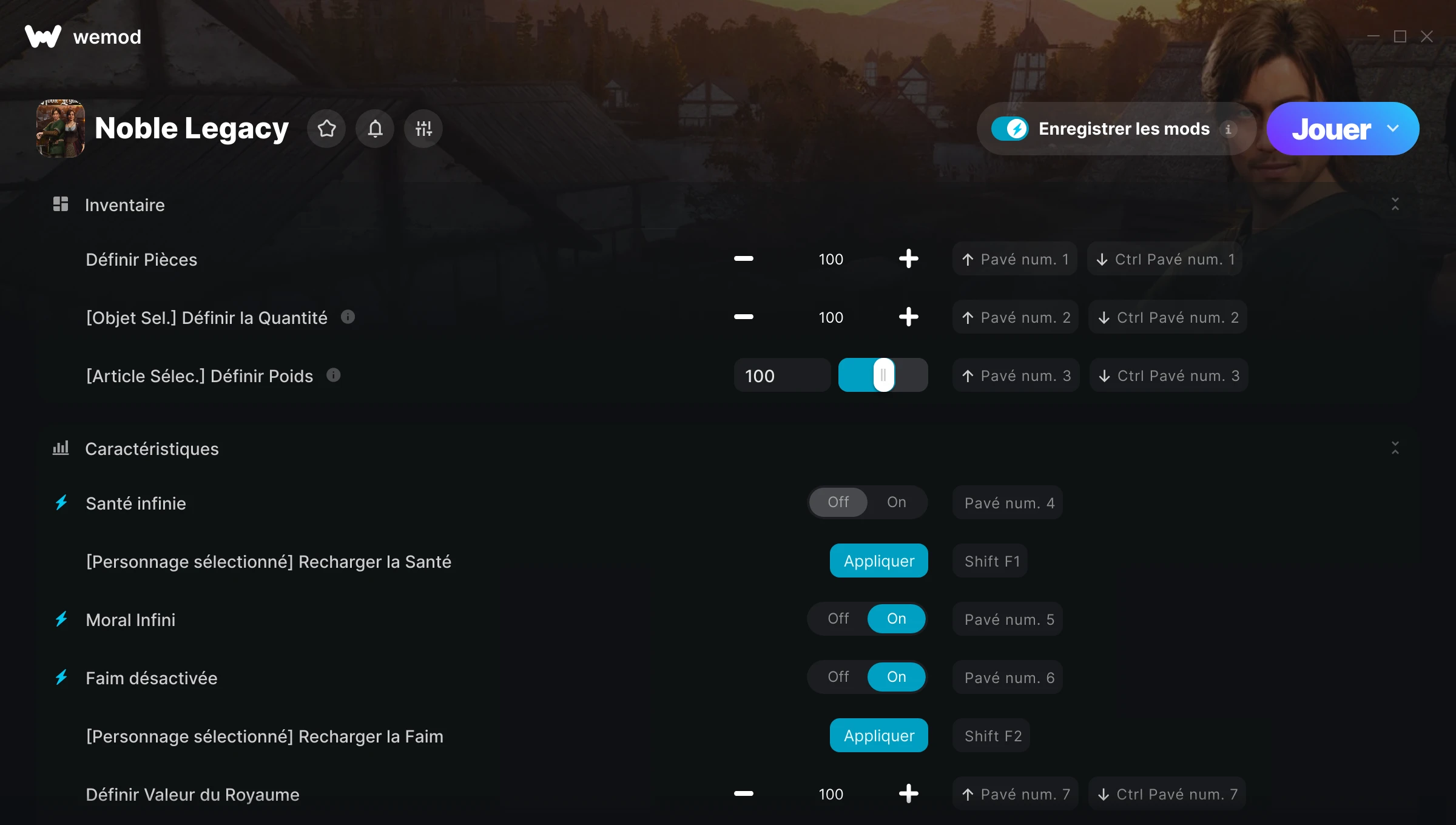
Task: Open the Jouer dropdown arrow
Action: point(1393,129)
